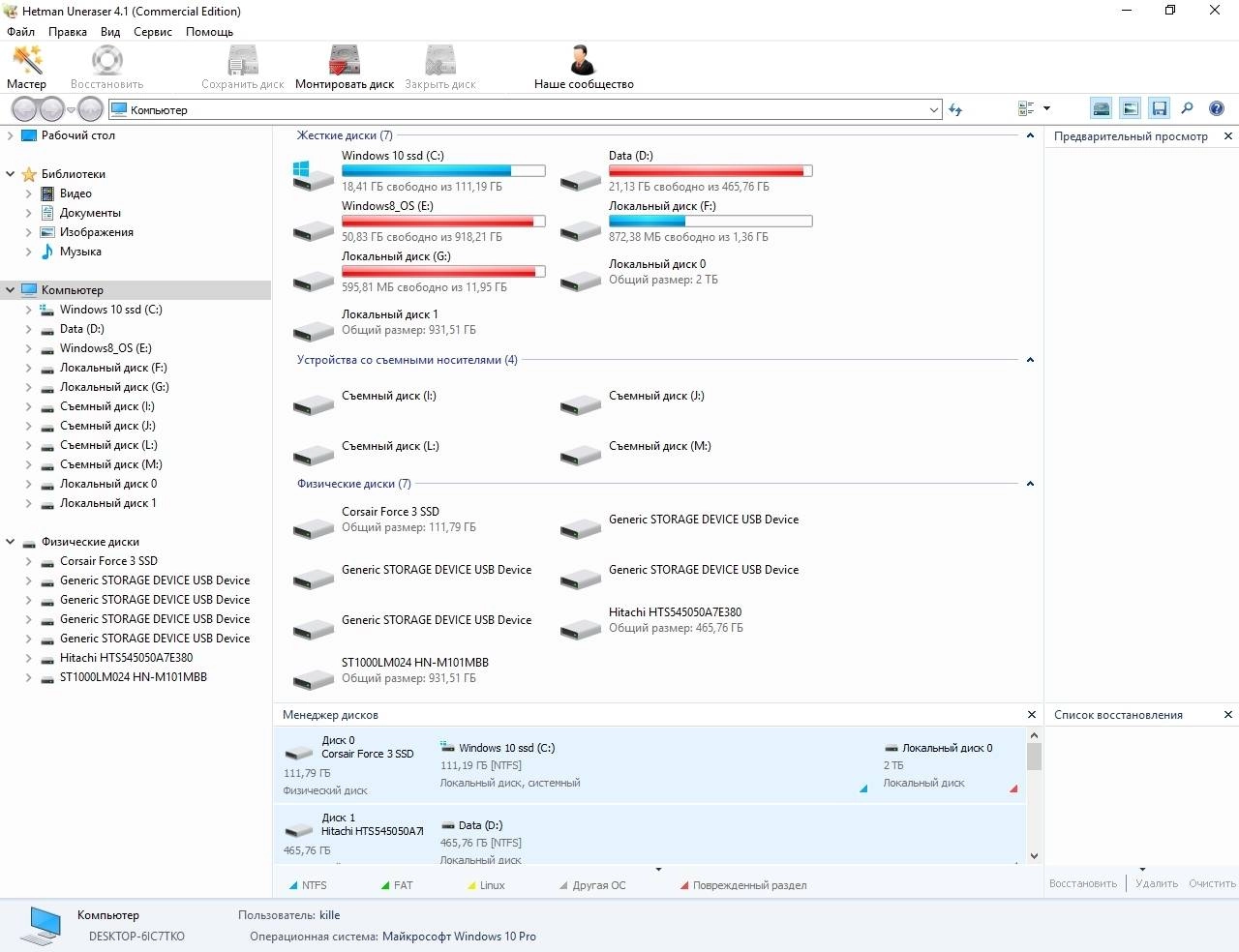Select Hitachi HTS545050A7E380 icon in the main pane
Viewport: 1239px width, 952px height.
[581, 628]
